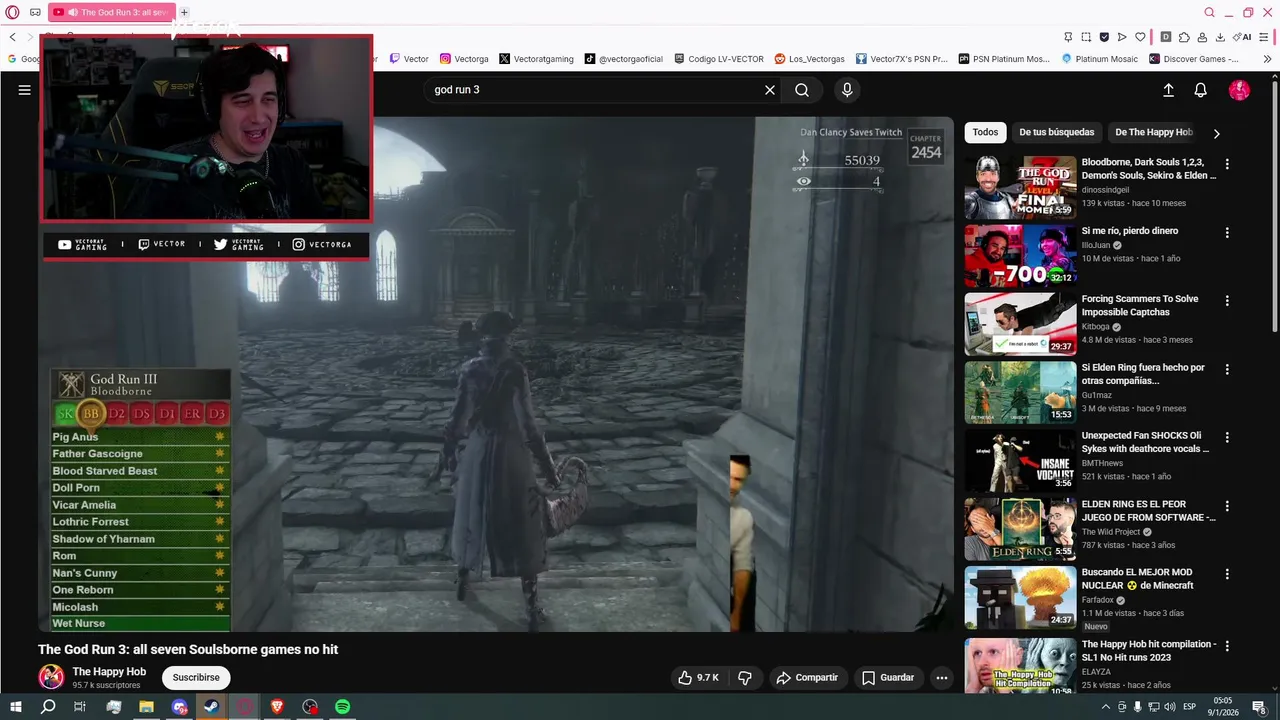Open the Opera extensions puzzle icon
Screen dimensions: 1280x720
(1184, 37)
